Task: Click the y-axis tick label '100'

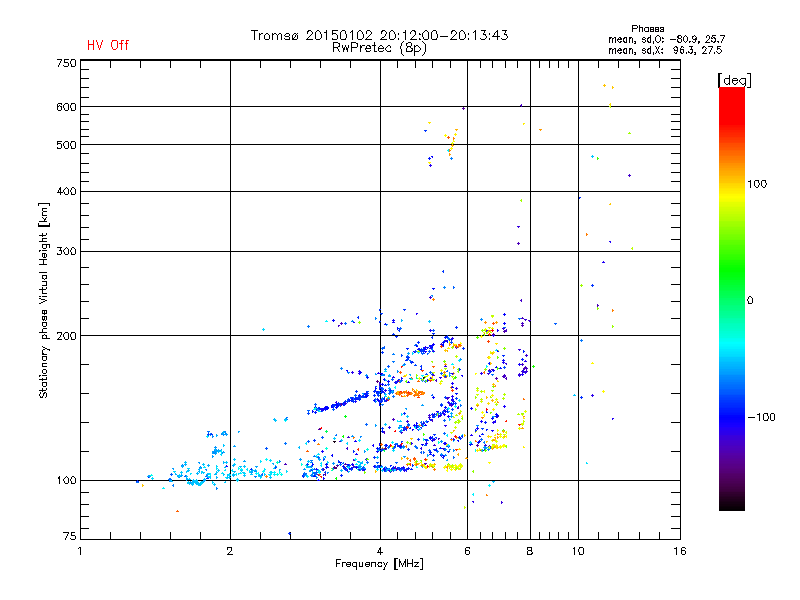Action: 66,481
